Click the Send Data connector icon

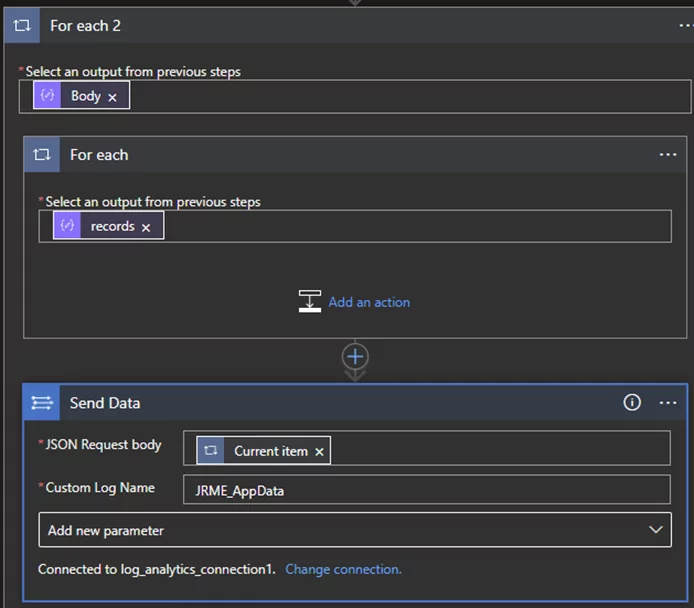pyautogui.click(x=42, y=403)
